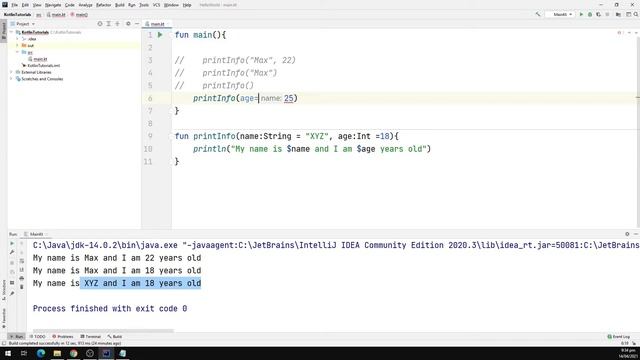
Task: Select main.kt in project tree
Action: [x=38, y=59]
